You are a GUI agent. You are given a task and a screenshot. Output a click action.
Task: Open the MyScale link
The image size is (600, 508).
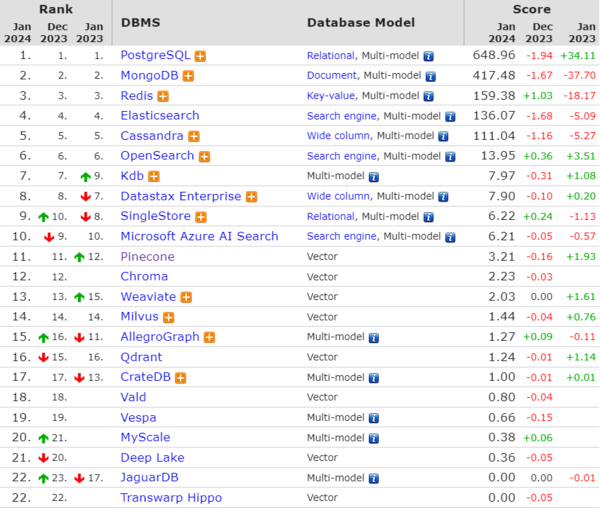pos(145,438)
